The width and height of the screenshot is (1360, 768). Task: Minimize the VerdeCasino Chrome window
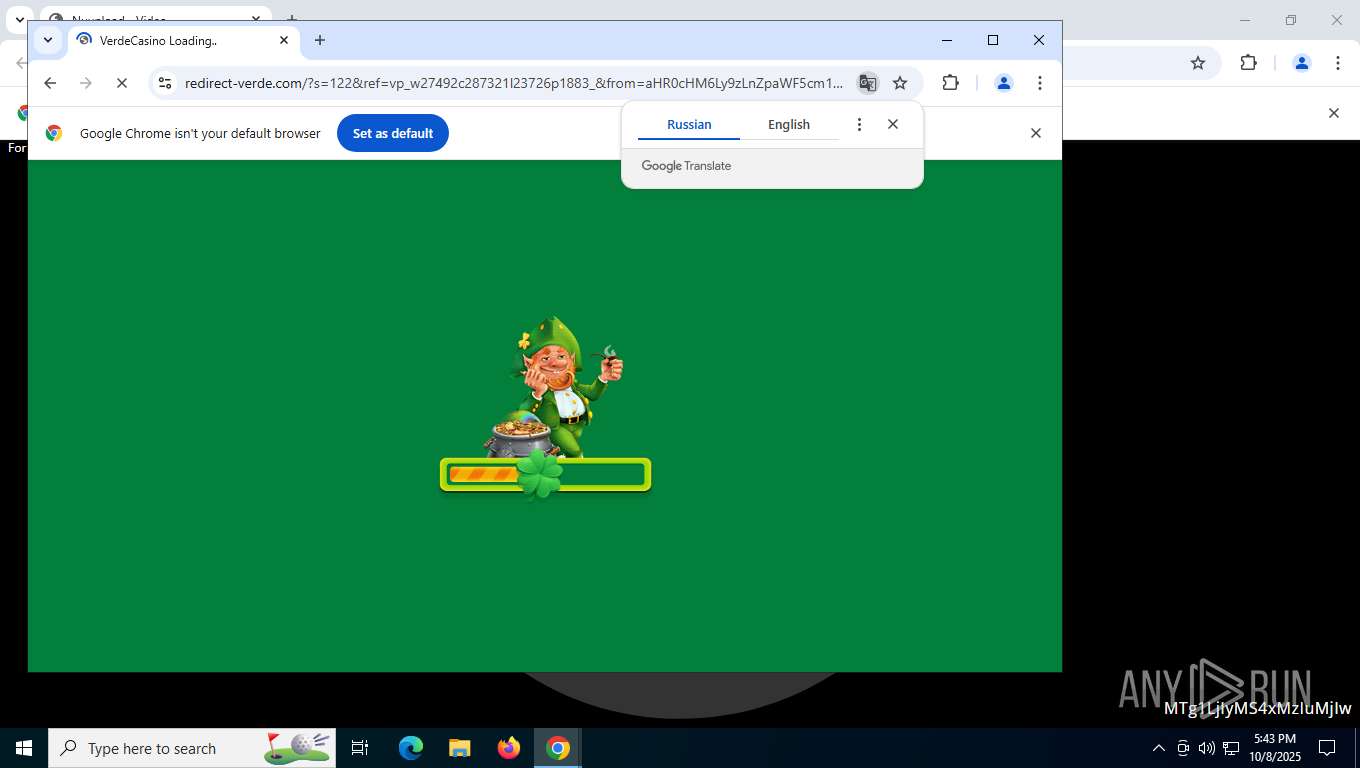[947, 40]
